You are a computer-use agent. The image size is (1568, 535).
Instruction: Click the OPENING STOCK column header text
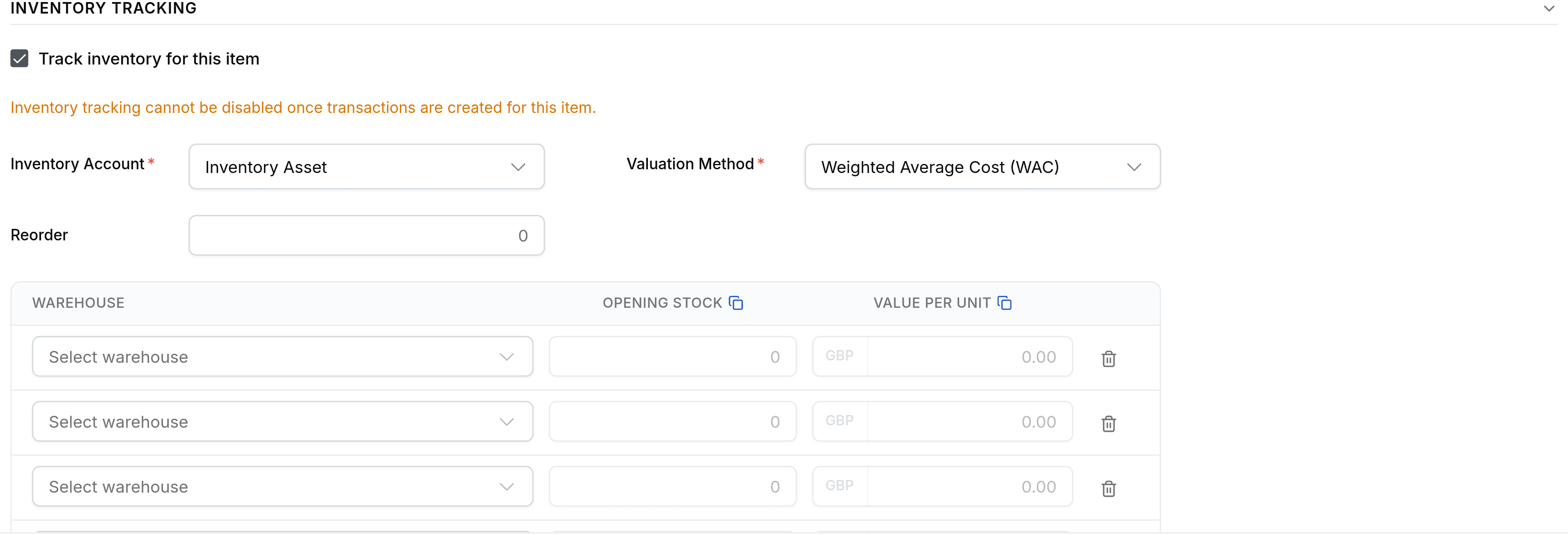click(662, 303)
